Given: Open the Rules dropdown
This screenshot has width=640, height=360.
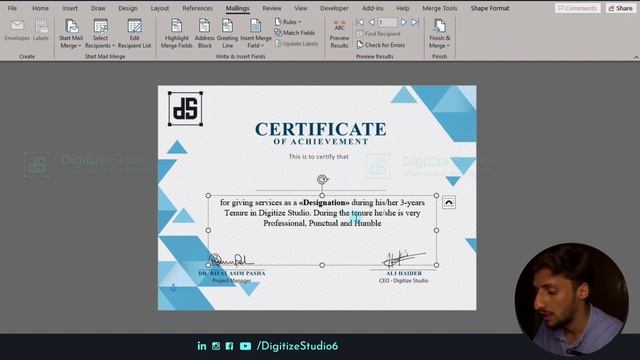Looking at the screenshot, I should pos(288,22).
